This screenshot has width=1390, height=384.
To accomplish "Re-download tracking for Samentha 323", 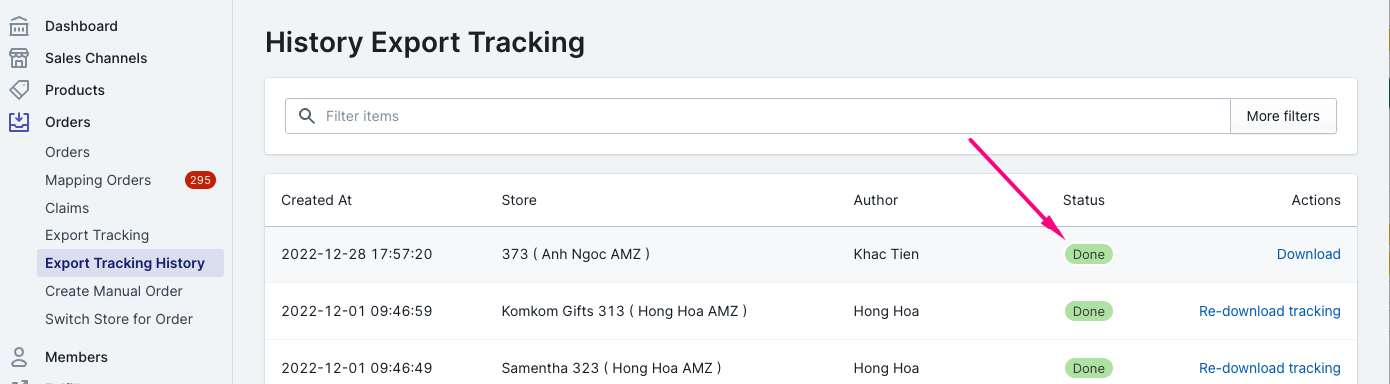I will [x=1270, y=368].
